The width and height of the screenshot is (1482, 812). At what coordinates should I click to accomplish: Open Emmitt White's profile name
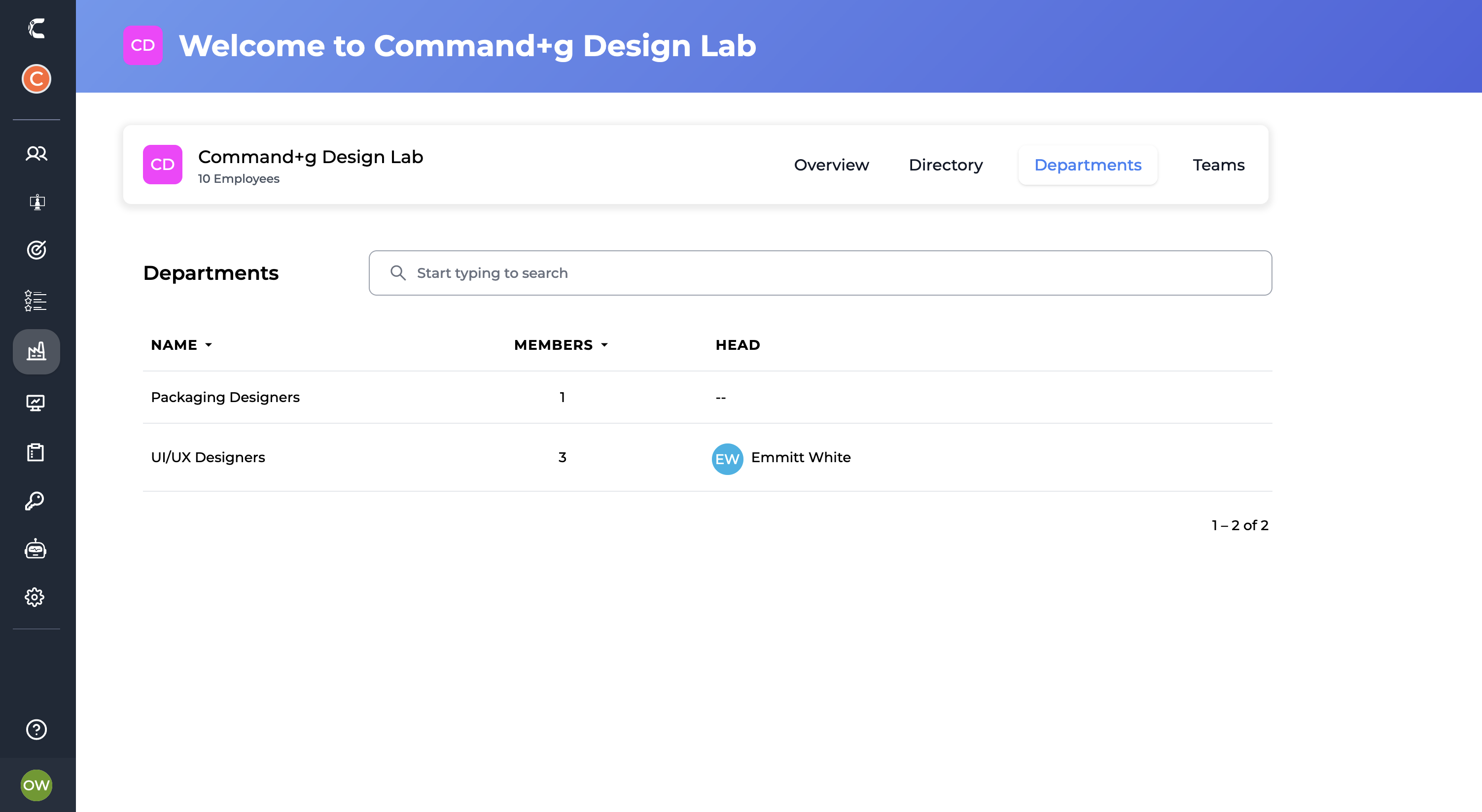[x=801, y=457]
